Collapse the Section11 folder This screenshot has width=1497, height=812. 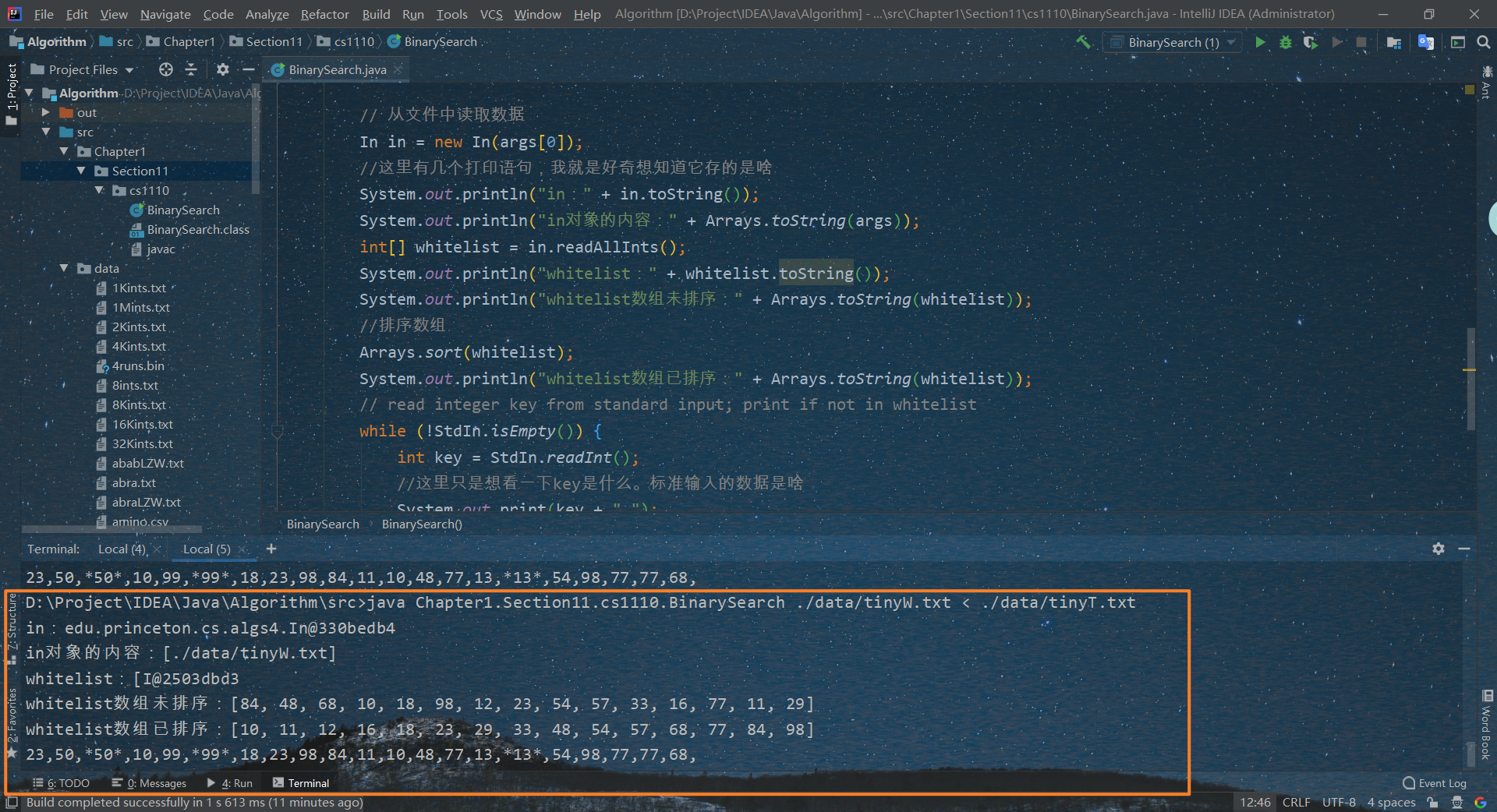tap(81, 171)
